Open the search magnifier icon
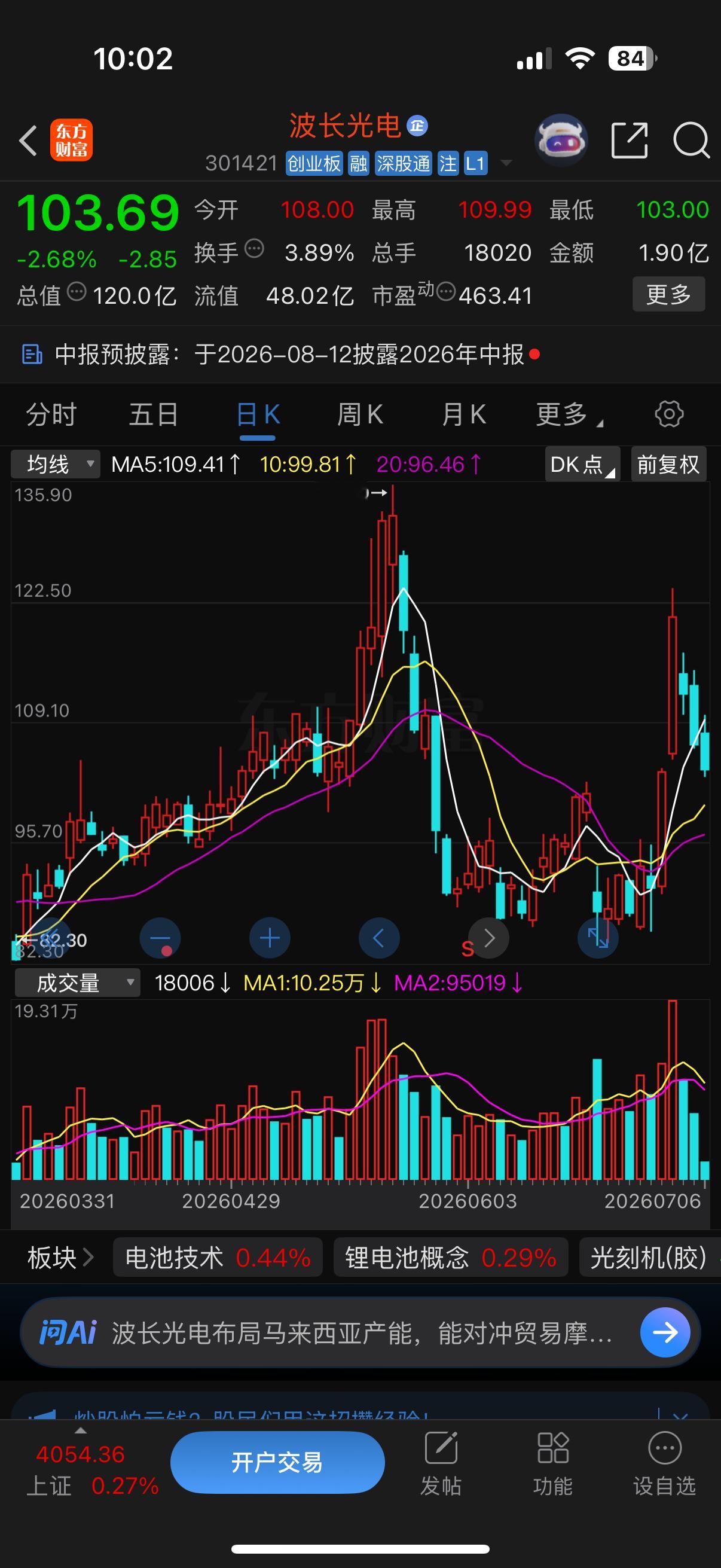The height and width of the screenshot is (1568, 721). (x=691, y=140)
